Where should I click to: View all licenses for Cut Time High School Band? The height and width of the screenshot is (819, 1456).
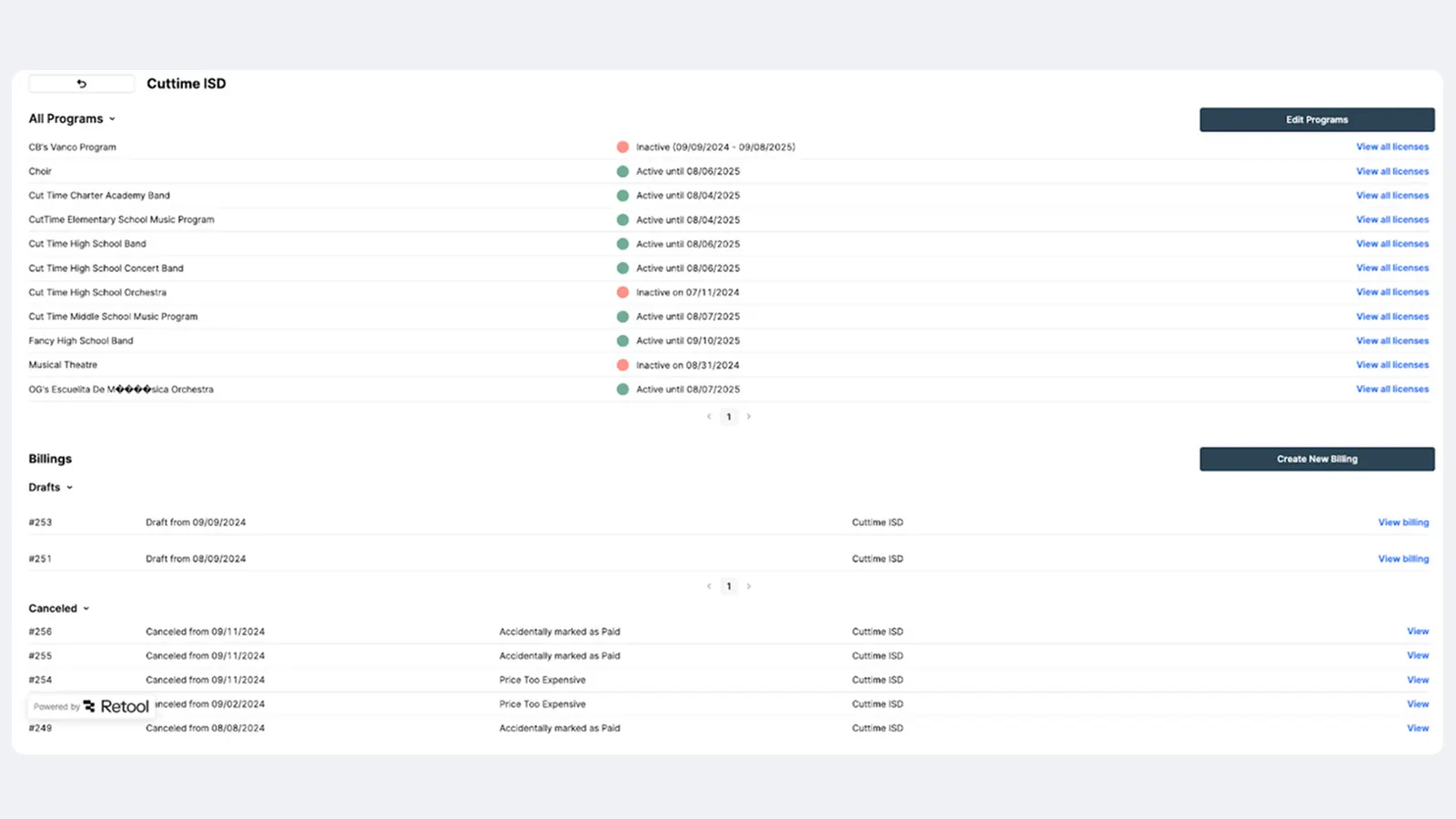click(x=1392, y=244)
